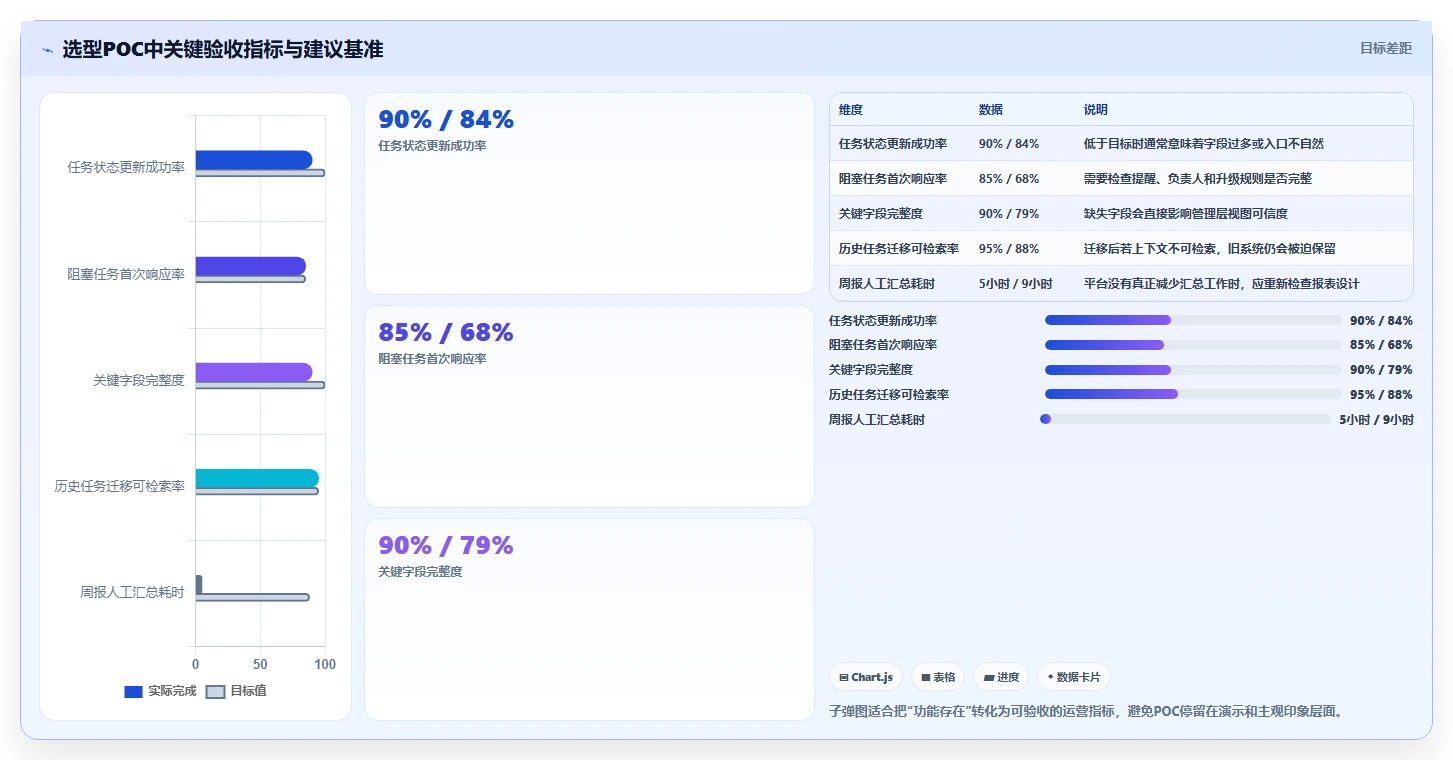The width and height of the screenshot is (1453, 760).
Task: Toggle the 实际完成 legend swatch
Action: pos(133,691)
